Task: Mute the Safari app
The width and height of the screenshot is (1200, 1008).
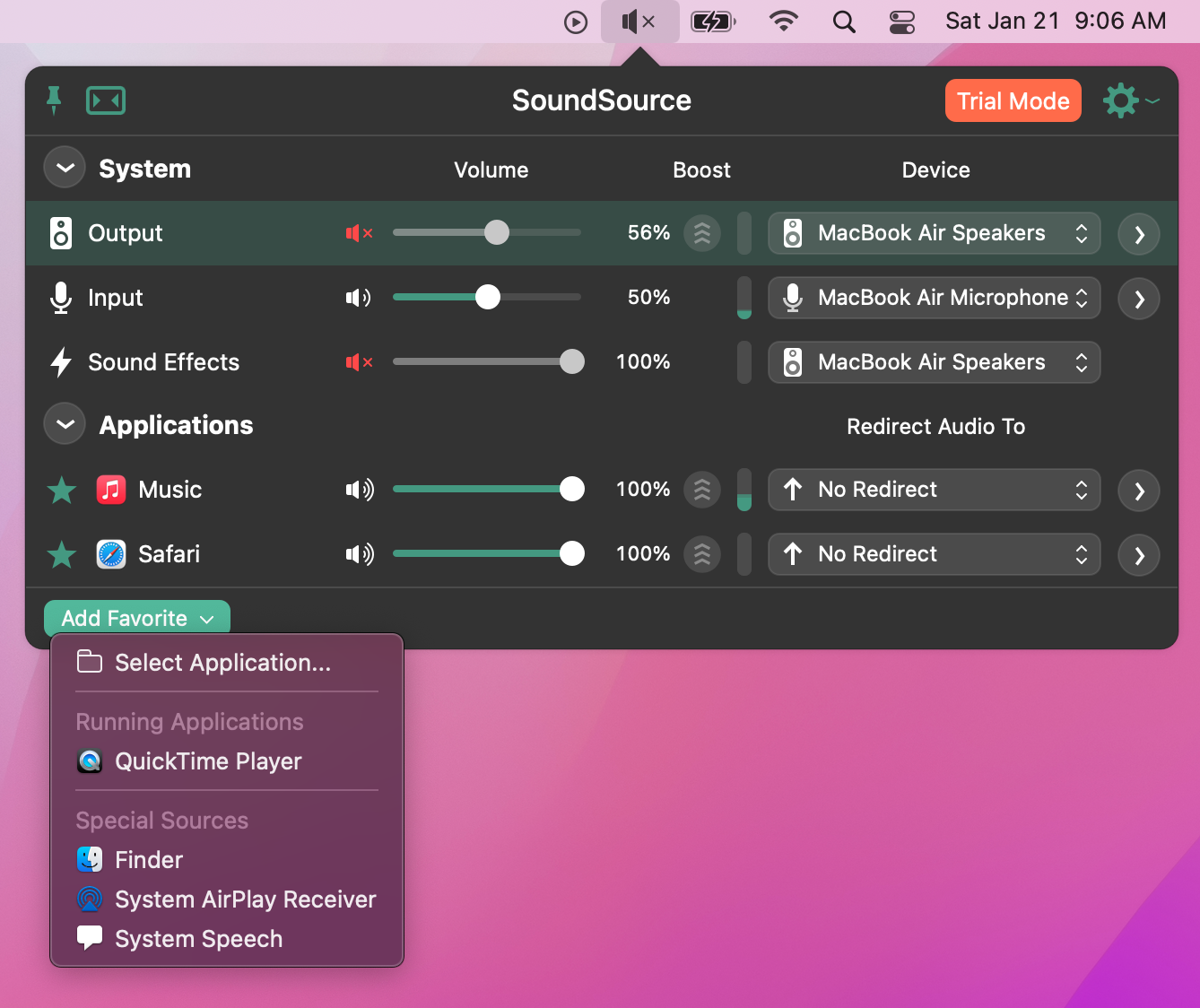Action: click(360, 554)
